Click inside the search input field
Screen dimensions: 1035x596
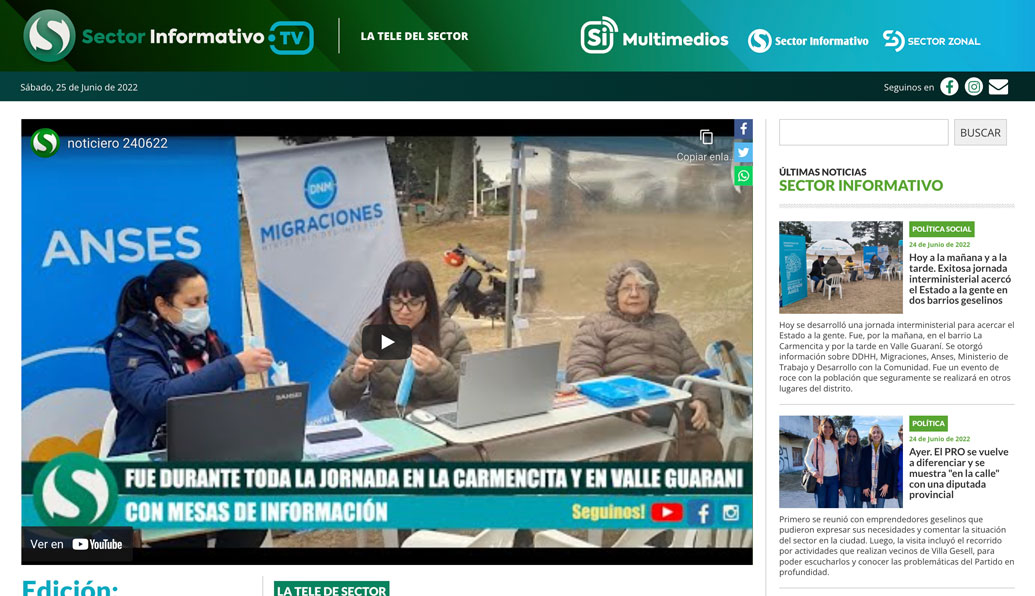click(x=862, y=132)
